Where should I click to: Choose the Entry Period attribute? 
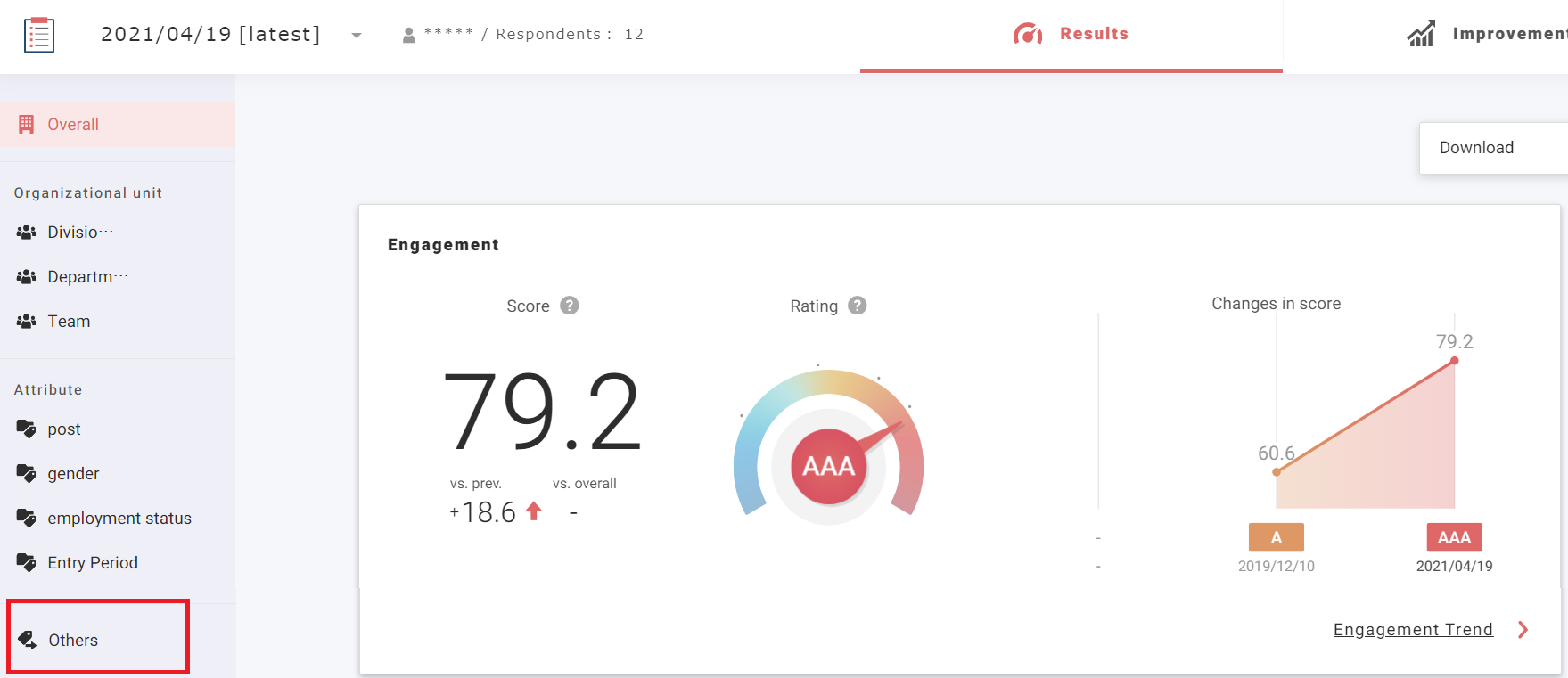pos(93,563)
